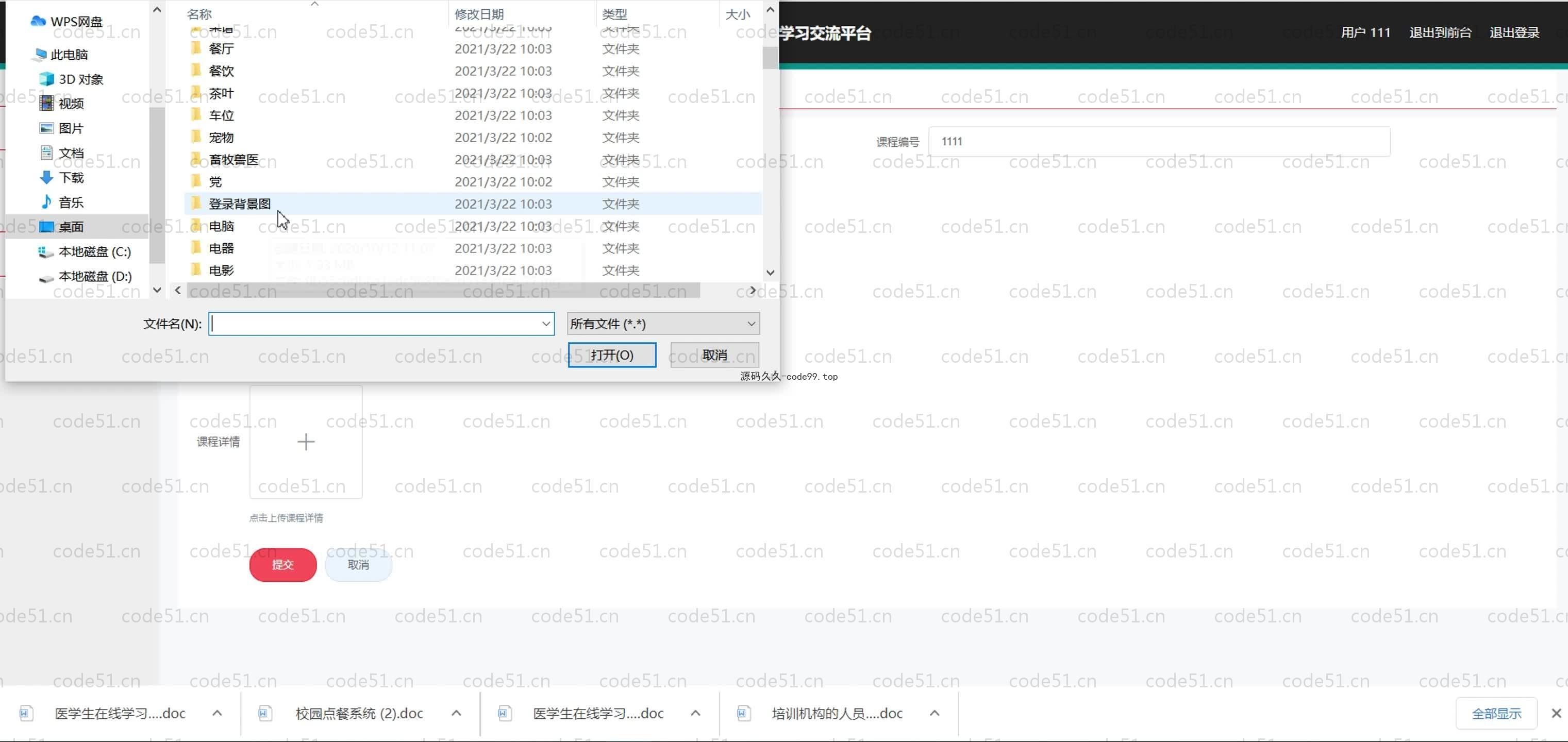Click date 2021/3/22 10:02 of 宠物 row
Screen dimensions: 1568x742
504,138
